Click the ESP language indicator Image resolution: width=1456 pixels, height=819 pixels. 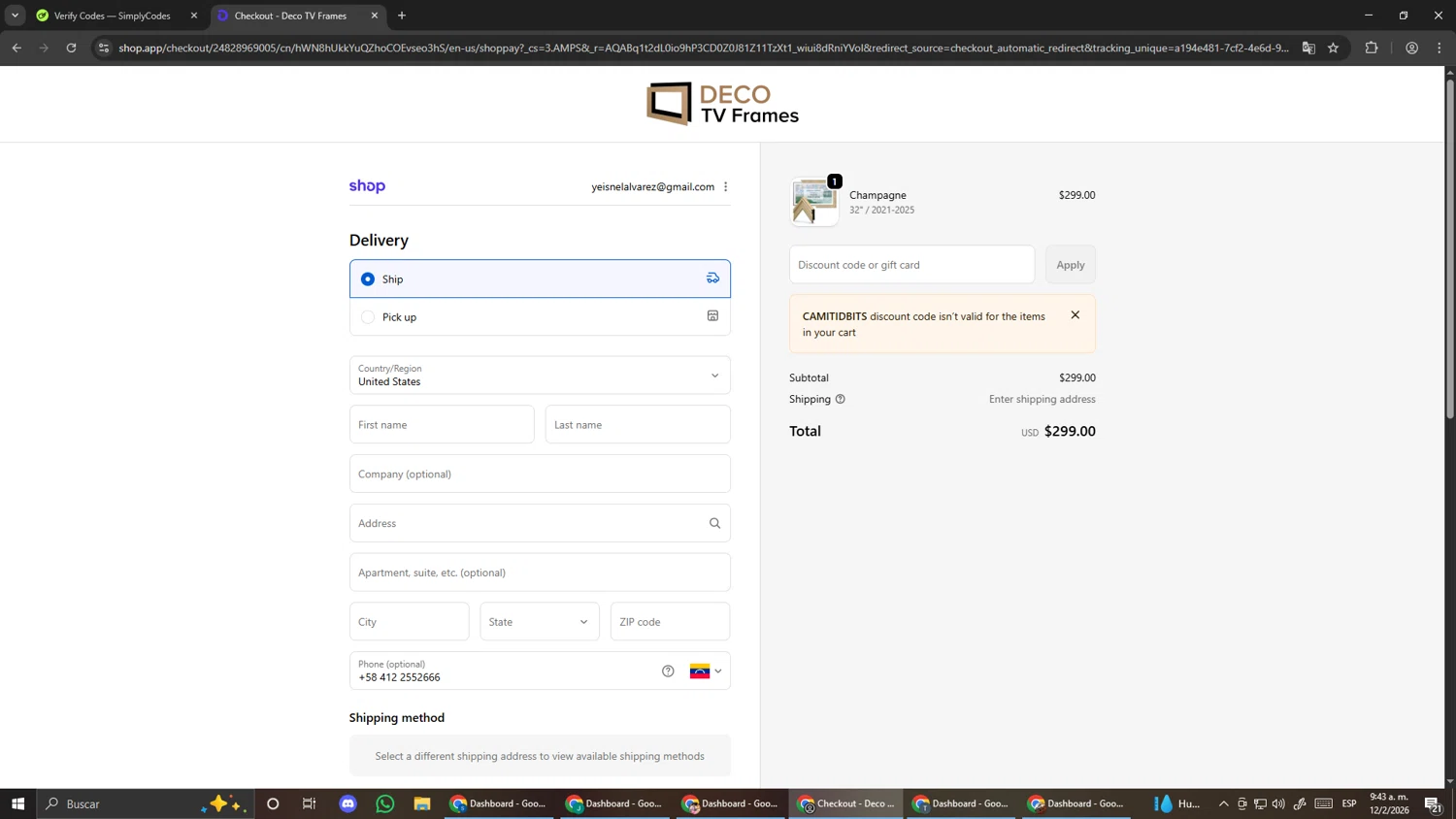point(1349,803)
